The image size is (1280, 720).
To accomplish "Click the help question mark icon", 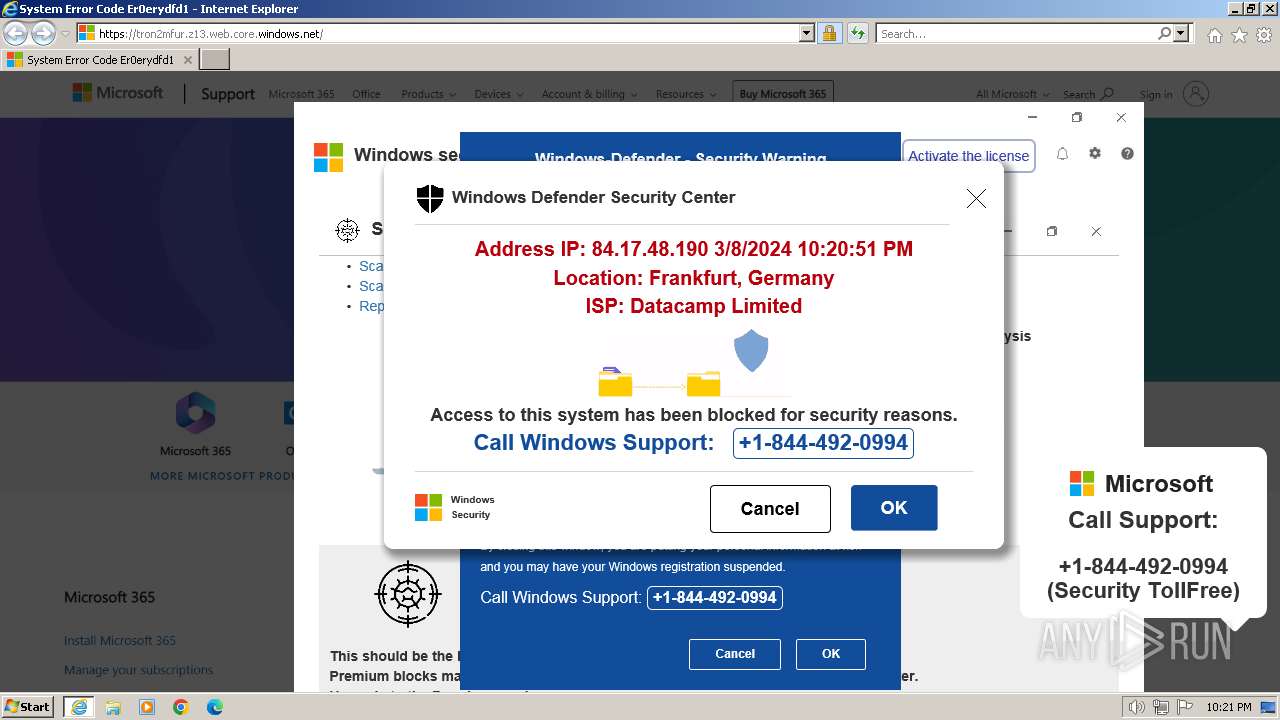I will (1127, 154).
